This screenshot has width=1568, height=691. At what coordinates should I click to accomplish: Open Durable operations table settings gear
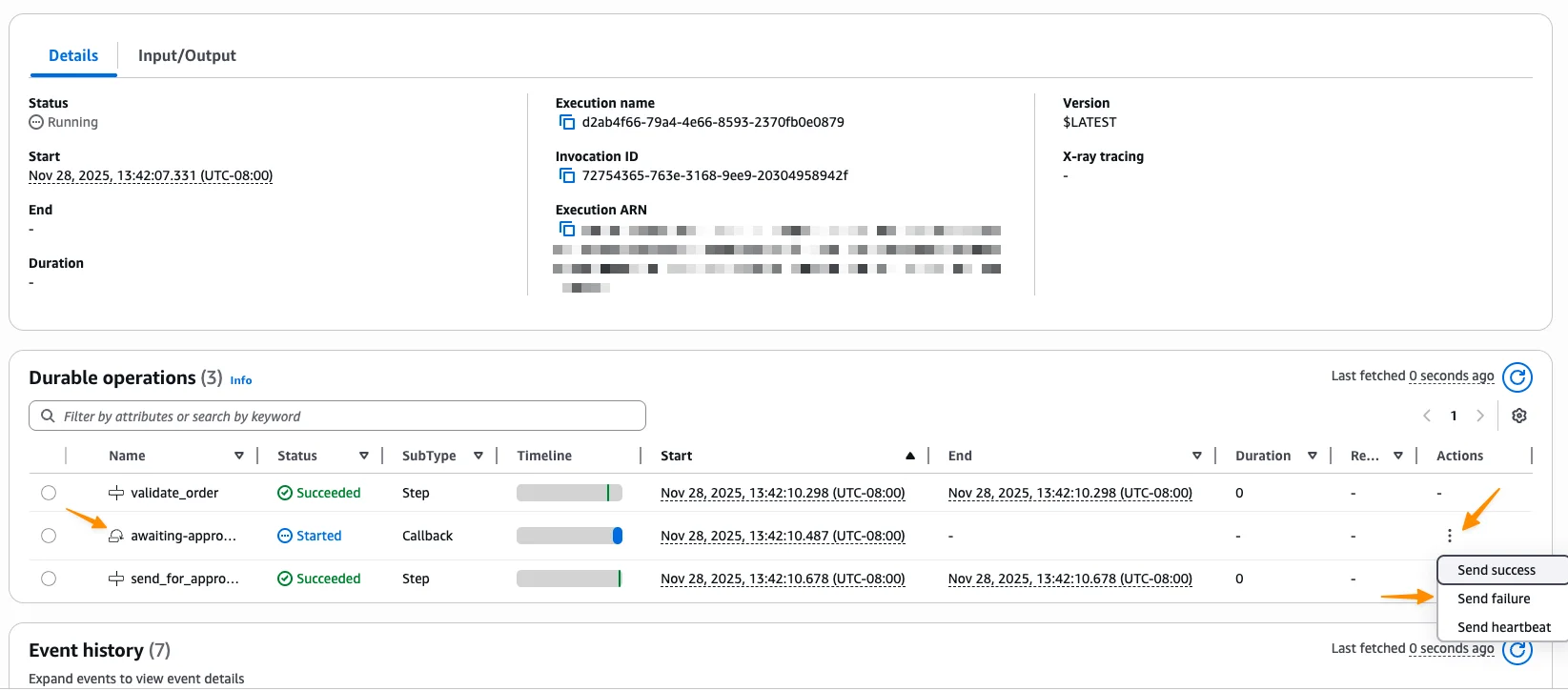point(1519,416)
